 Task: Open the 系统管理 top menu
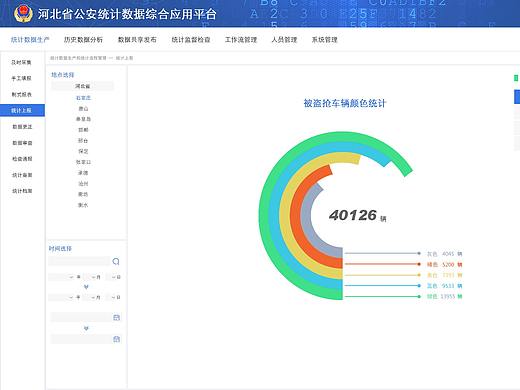[324, 40]
